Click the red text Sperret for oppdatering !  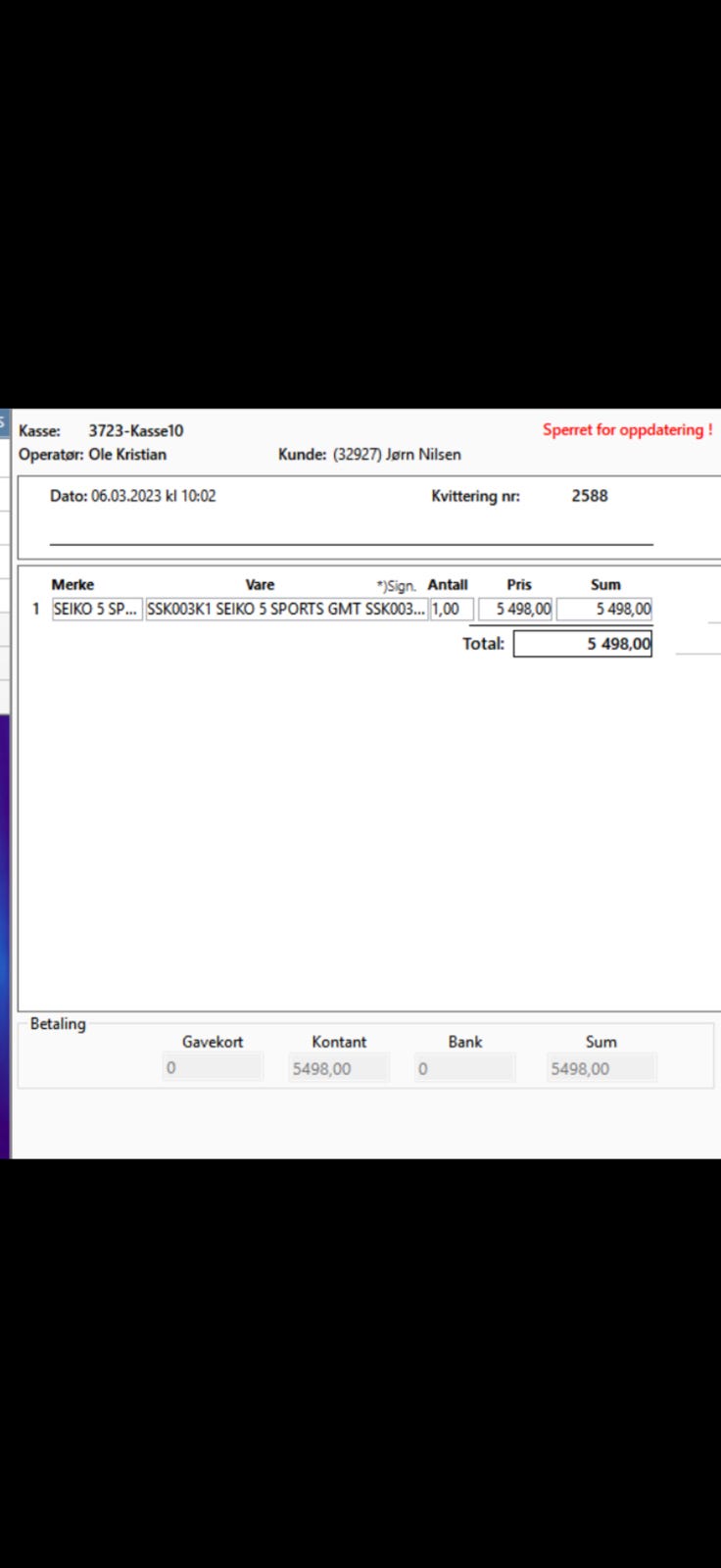pos(628,430)
